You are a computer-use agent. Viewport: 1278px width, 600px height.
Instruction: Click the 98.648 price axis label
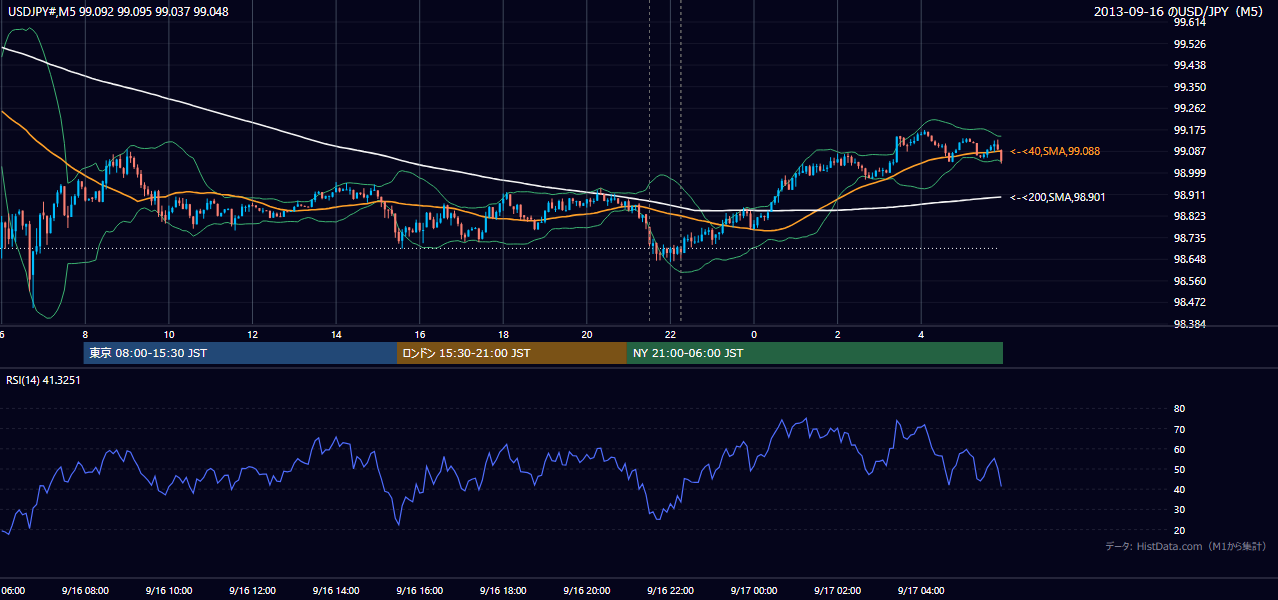pyautogui.click(x=1189, y=259)
